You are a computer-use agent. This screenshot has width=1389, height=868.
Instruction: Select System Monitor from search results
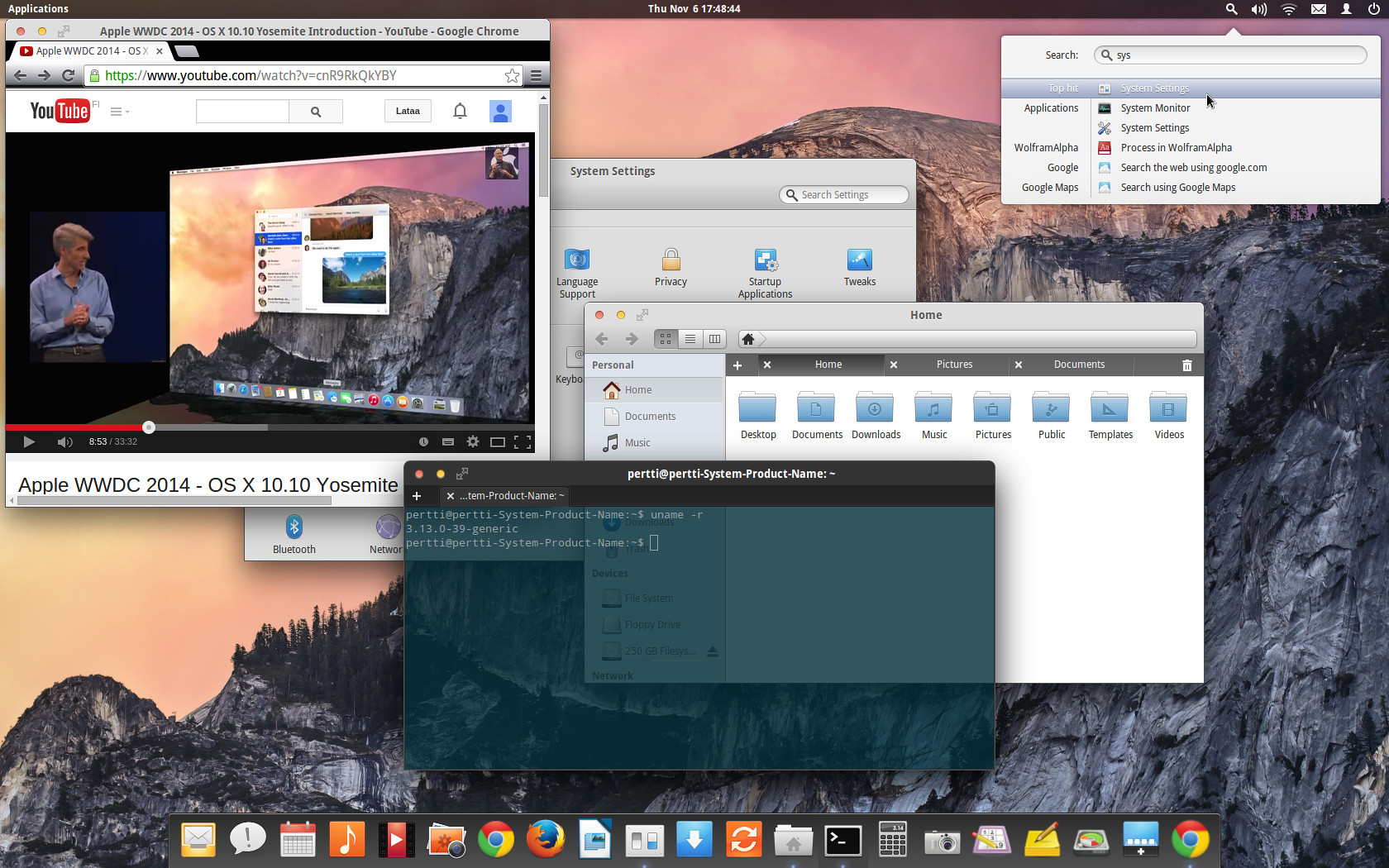click(1155, 108)
